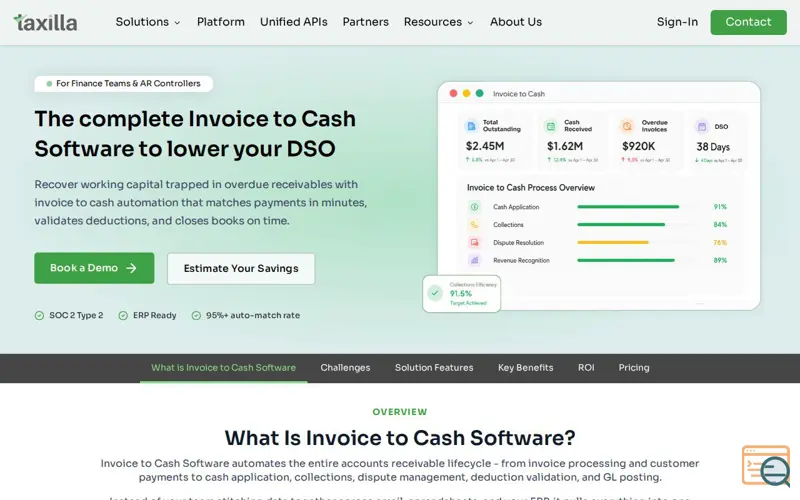Click the Invoice to Cash Process Overview heading
The image size is (800, 500).
[x=531, y=188]
